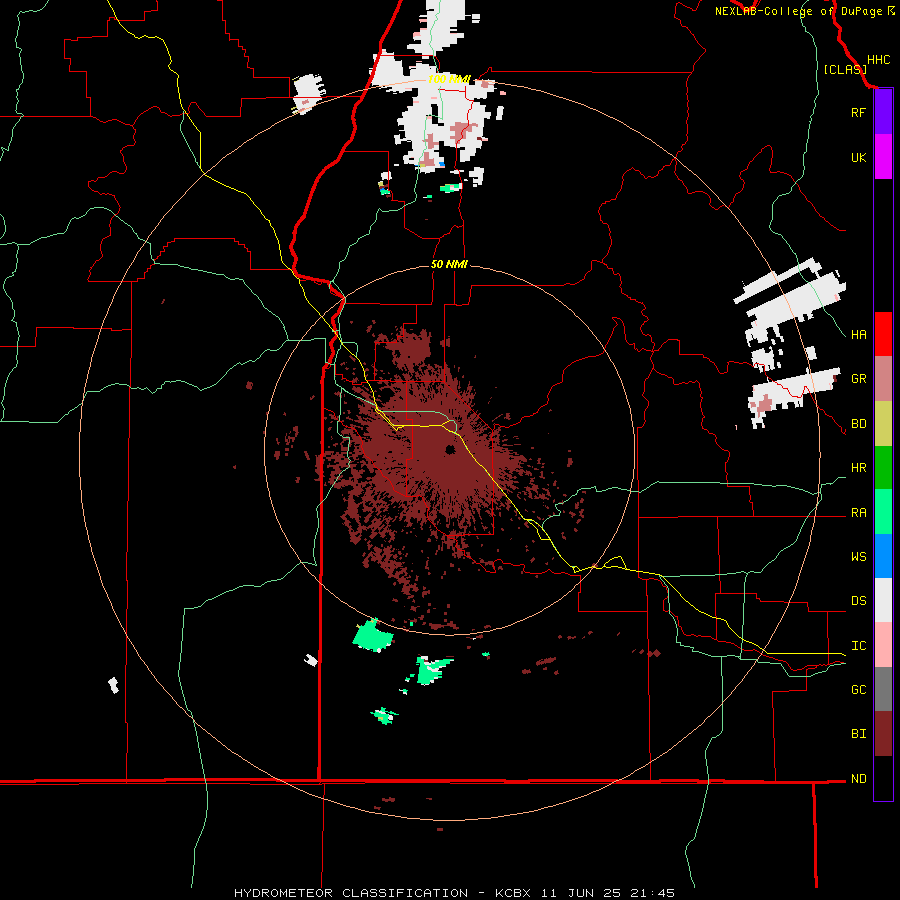Image resolution: width=900 pixels, height=900 pixels.
Task: Click the HA red legend swatch
Action: [x=883, y=334]
